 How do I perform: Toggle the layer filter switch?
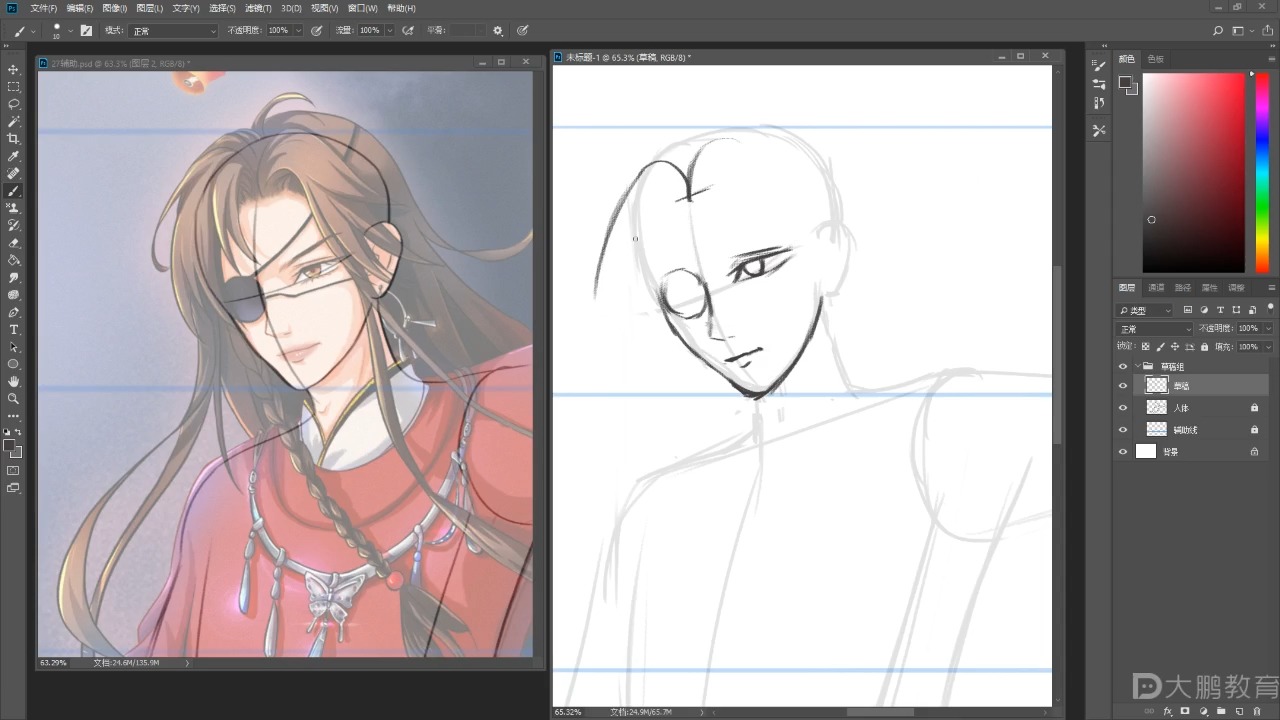tap(1270, 310)
